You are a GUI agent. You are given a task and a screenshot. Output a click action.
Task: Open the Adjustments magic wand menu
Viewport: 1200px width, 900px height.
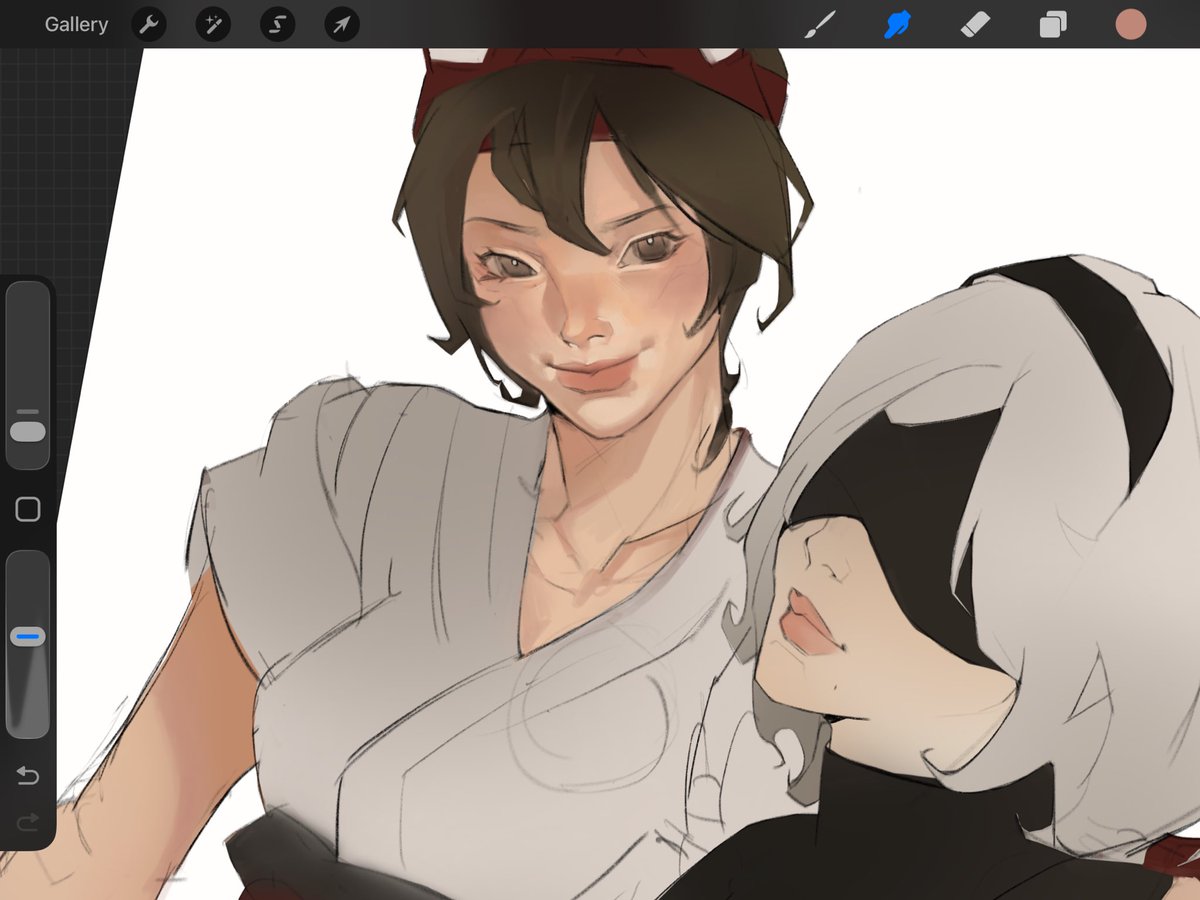213,24
